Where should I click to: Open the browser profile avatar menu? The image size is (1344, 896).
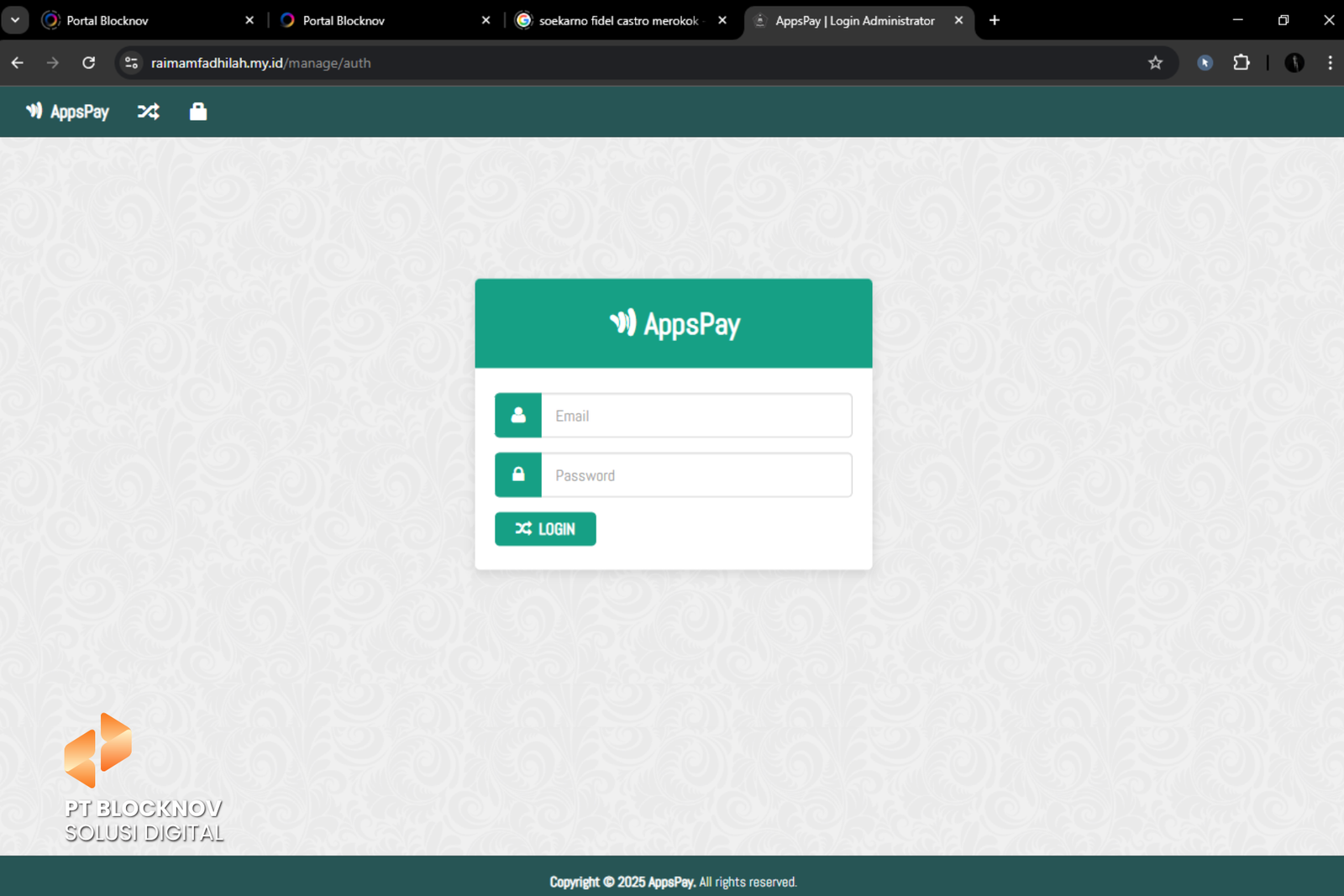coord(1294,63)
